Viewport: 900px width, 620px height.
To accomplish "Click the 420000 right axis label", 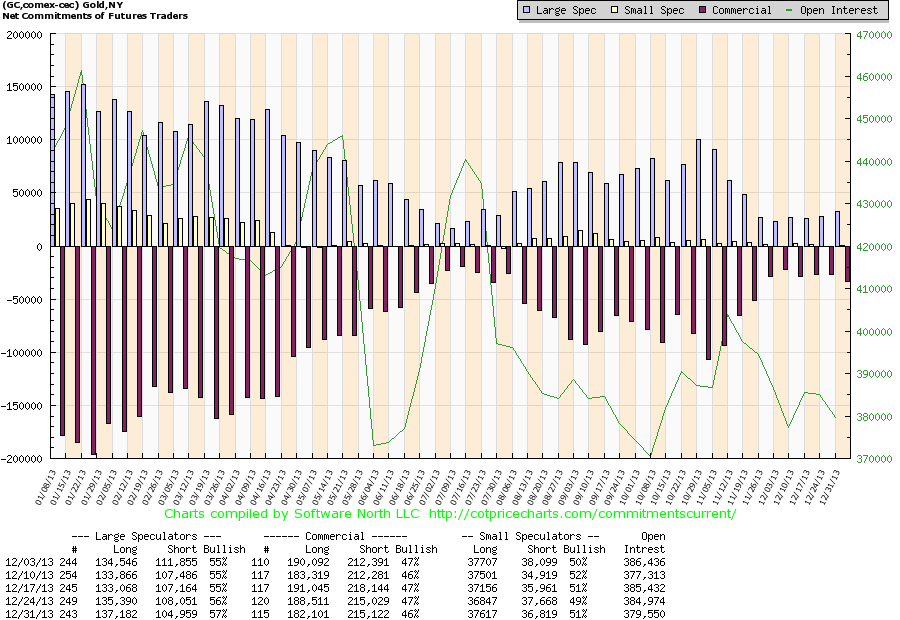I will click(x=874, y=247).
